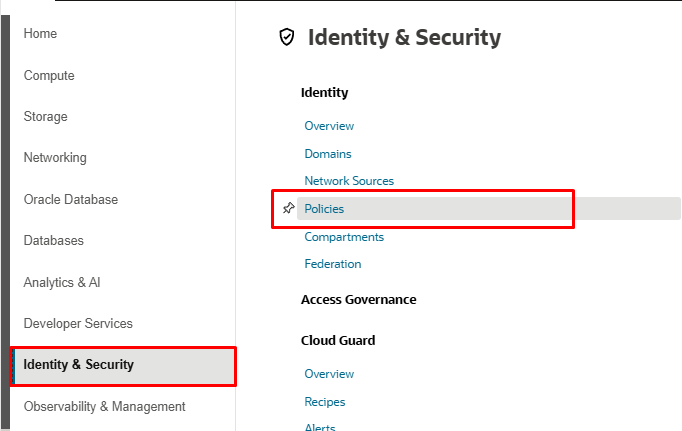Open Cloud Guard Recipes
682x431 pixels.
(x=324, y=402)
